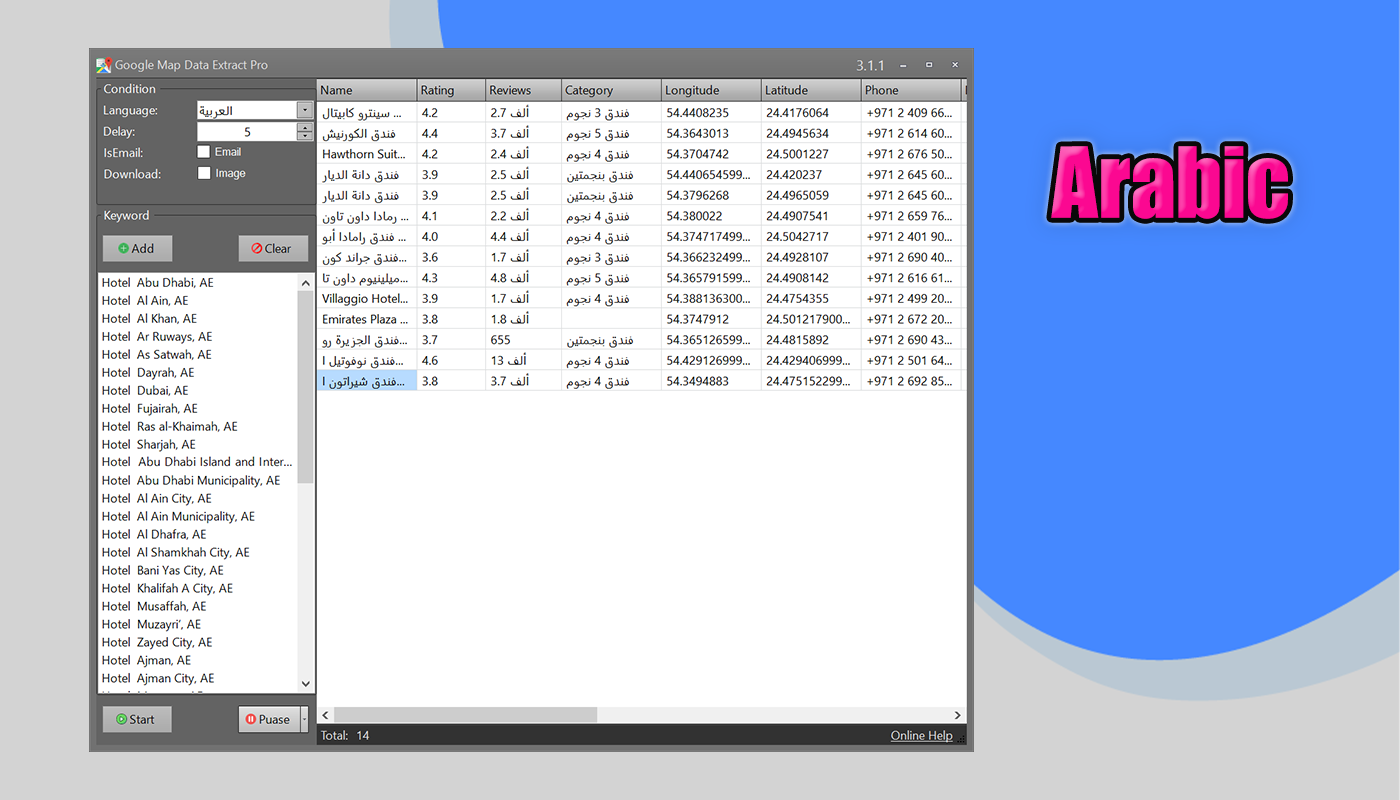
Task: Close the Google Map Data Extract window
Action: click(955, 65)
